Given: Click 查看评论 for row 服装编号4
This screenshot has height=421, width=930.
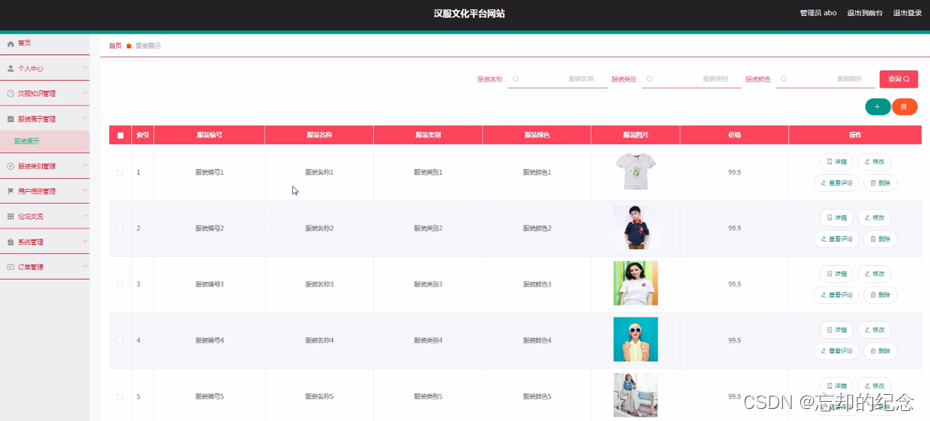Looking at the screenshot, I should click(x=836, y=351).
